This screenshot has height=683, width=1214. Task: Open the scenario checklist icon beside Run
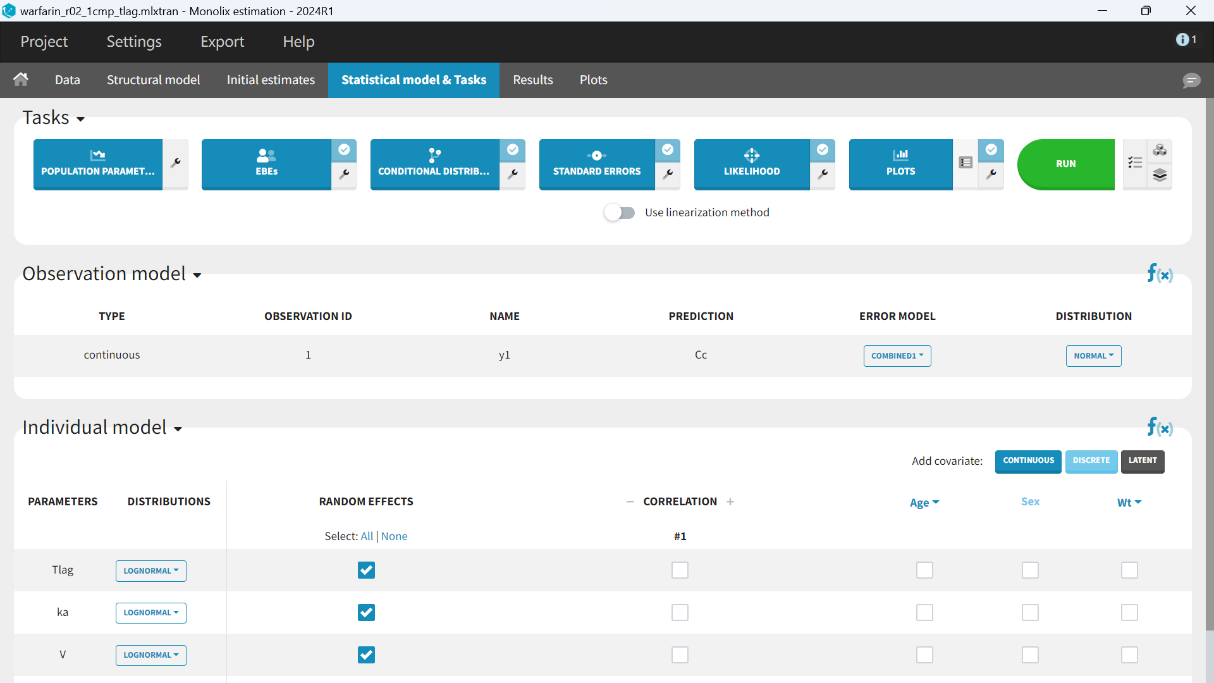click(1135, 163)
